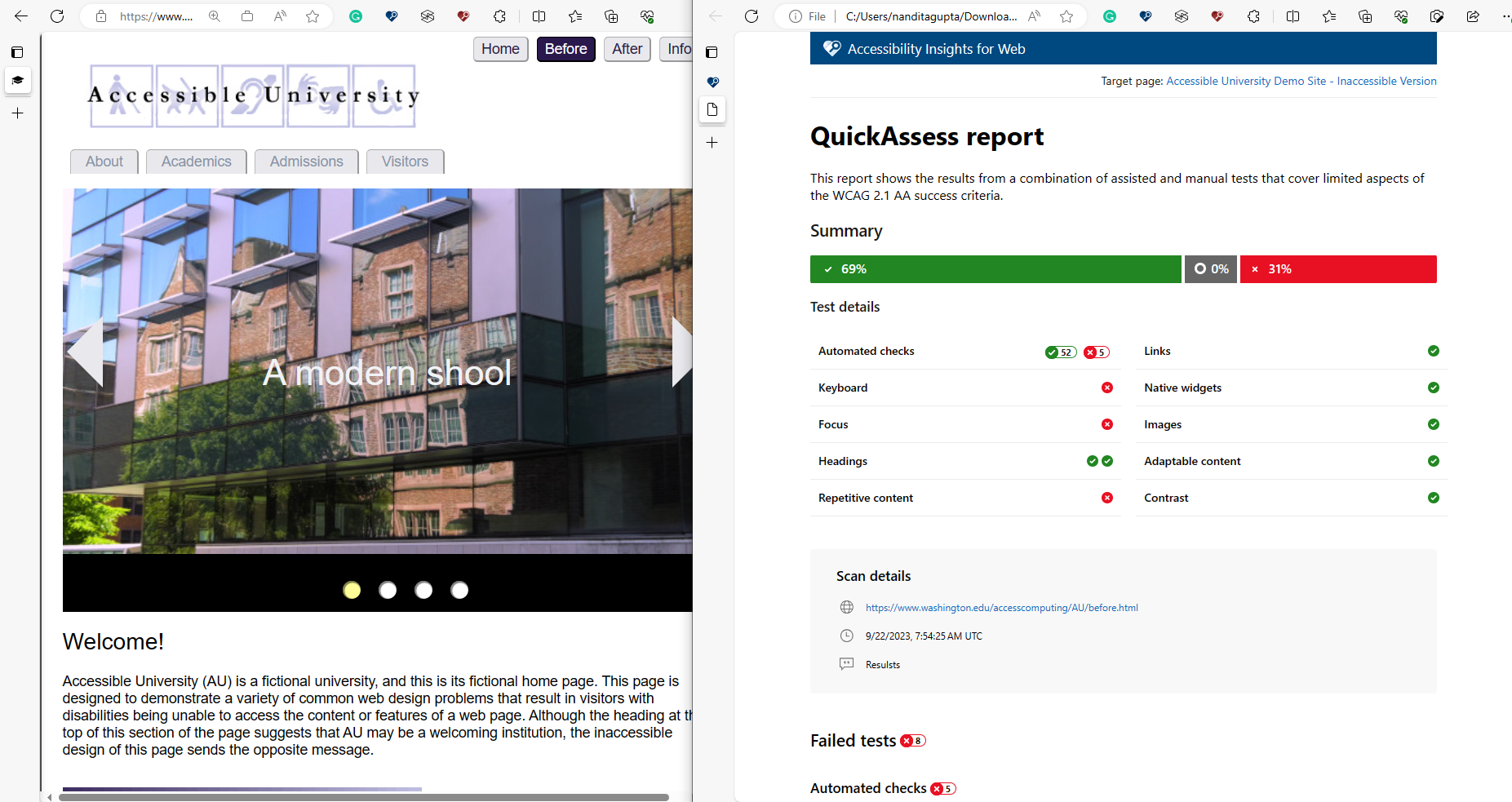Open Accessibility Insights extension in right toolbar
The image size is (1512, 802).
point(1146,16)
